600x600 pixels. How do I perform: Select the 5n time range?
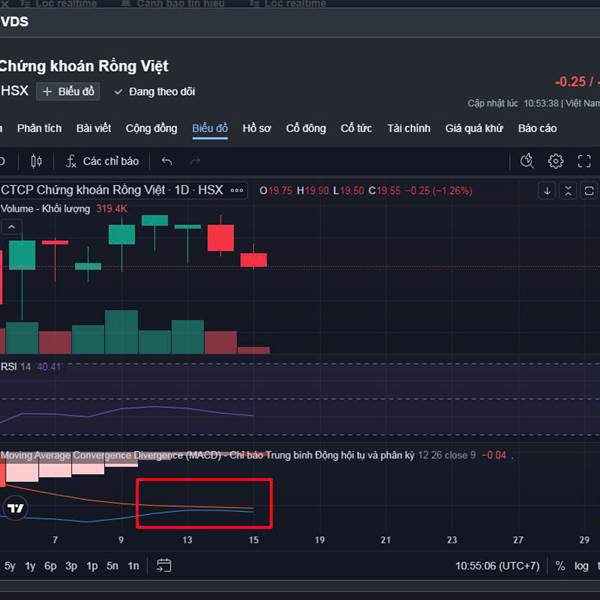pos(112,566)
